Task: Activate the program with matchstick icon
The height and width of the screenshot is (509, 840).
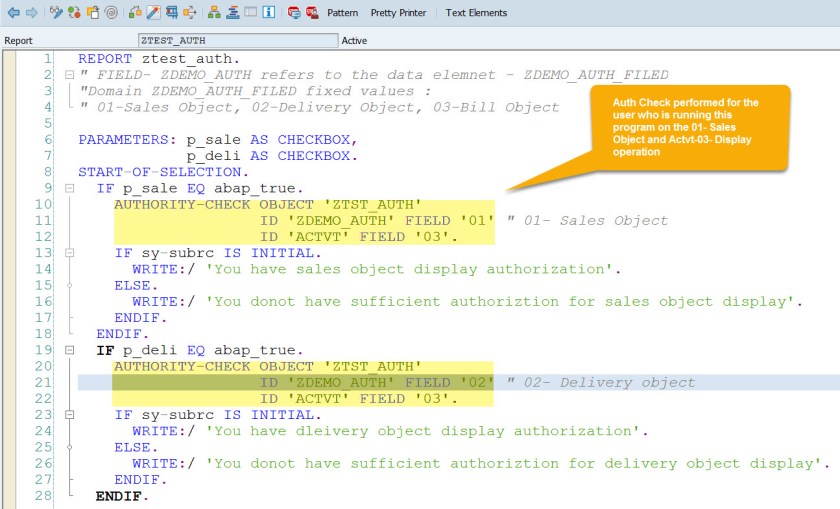Action: 153,13
